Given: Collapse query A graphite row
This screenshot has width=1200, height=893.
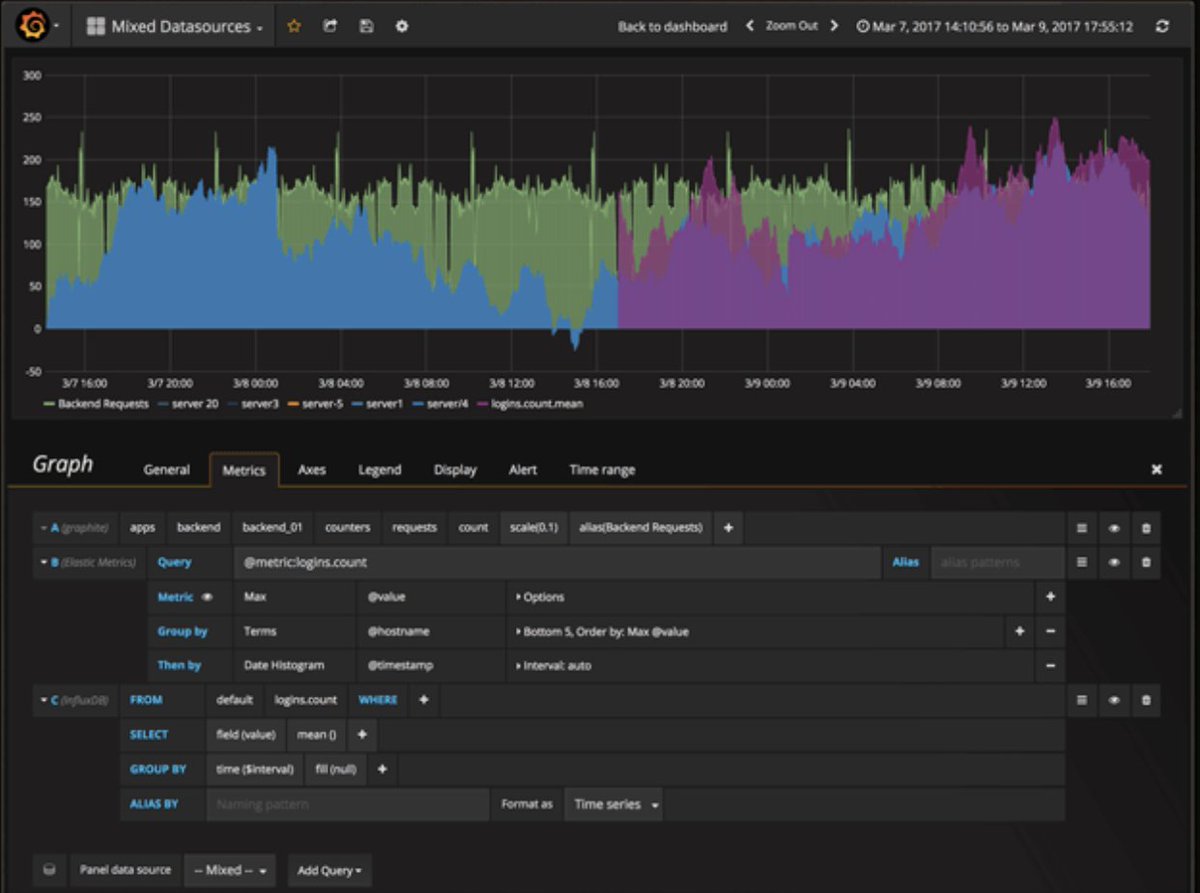Looking at the screenshot, I should click(x=43, y=527).
